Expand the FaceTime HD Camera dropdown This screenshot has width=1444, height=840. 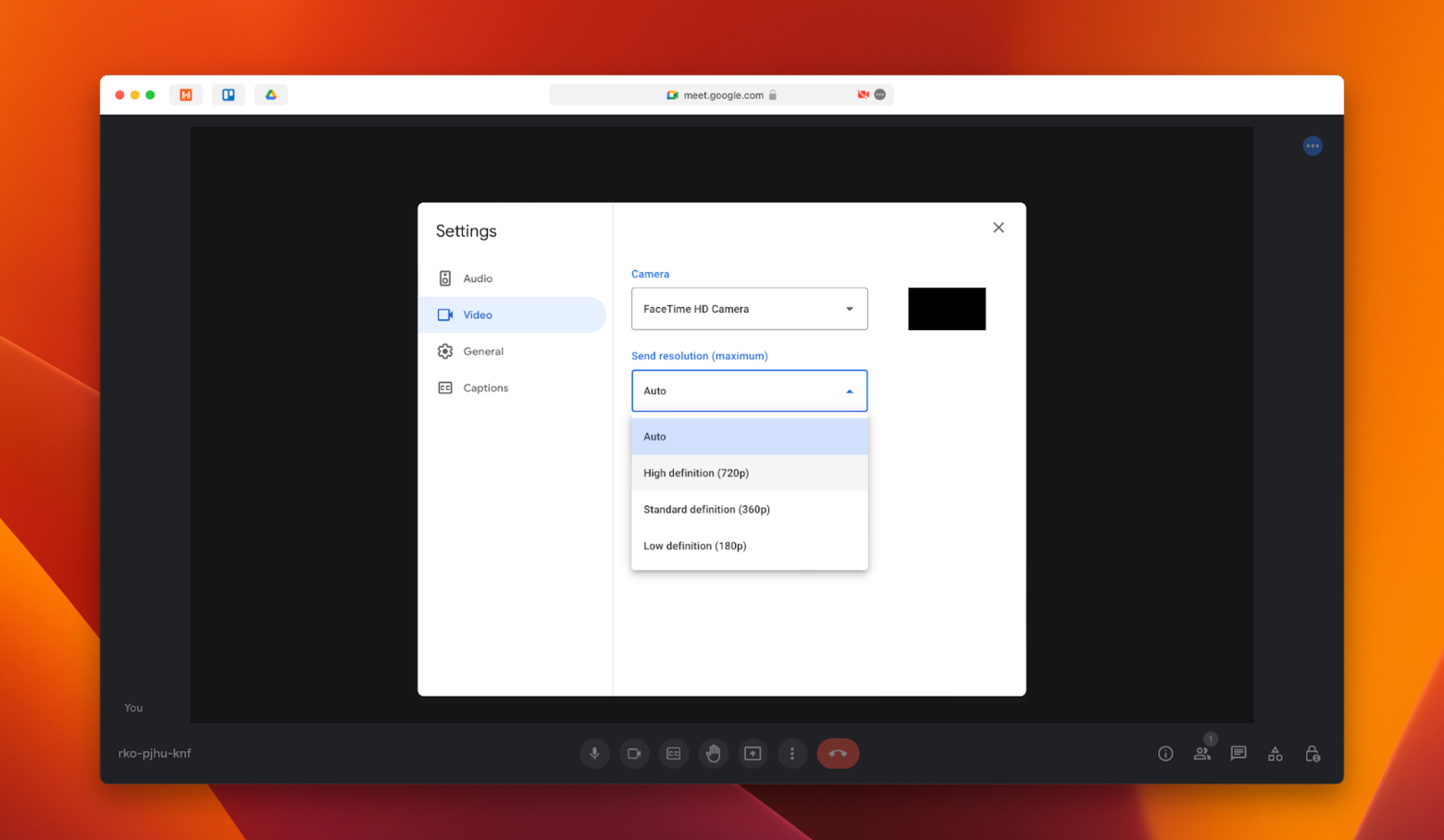(749, 309)
